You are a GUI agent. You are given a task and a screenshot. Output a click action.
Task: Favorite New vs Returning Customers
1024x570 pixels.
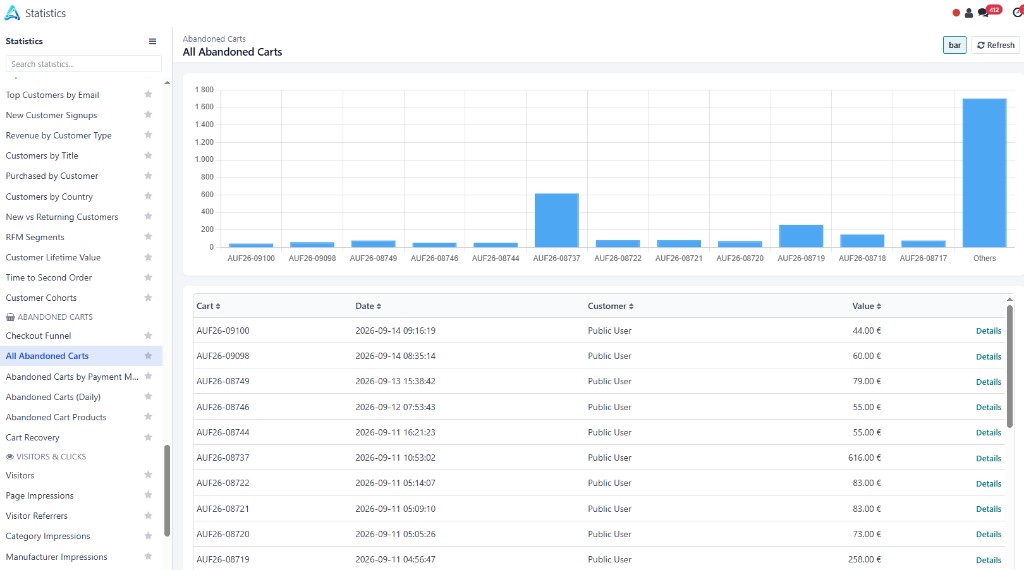(148, 216)
